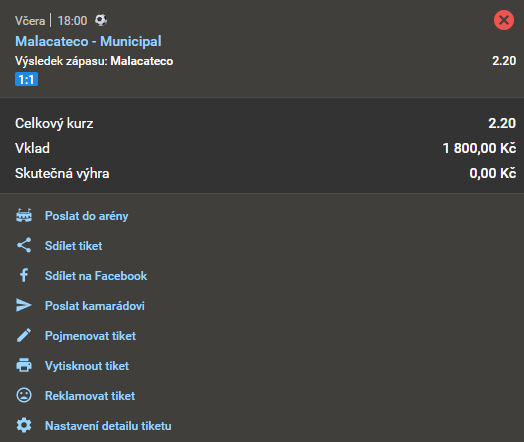Click the arena stadium icon

pos(24,215)
